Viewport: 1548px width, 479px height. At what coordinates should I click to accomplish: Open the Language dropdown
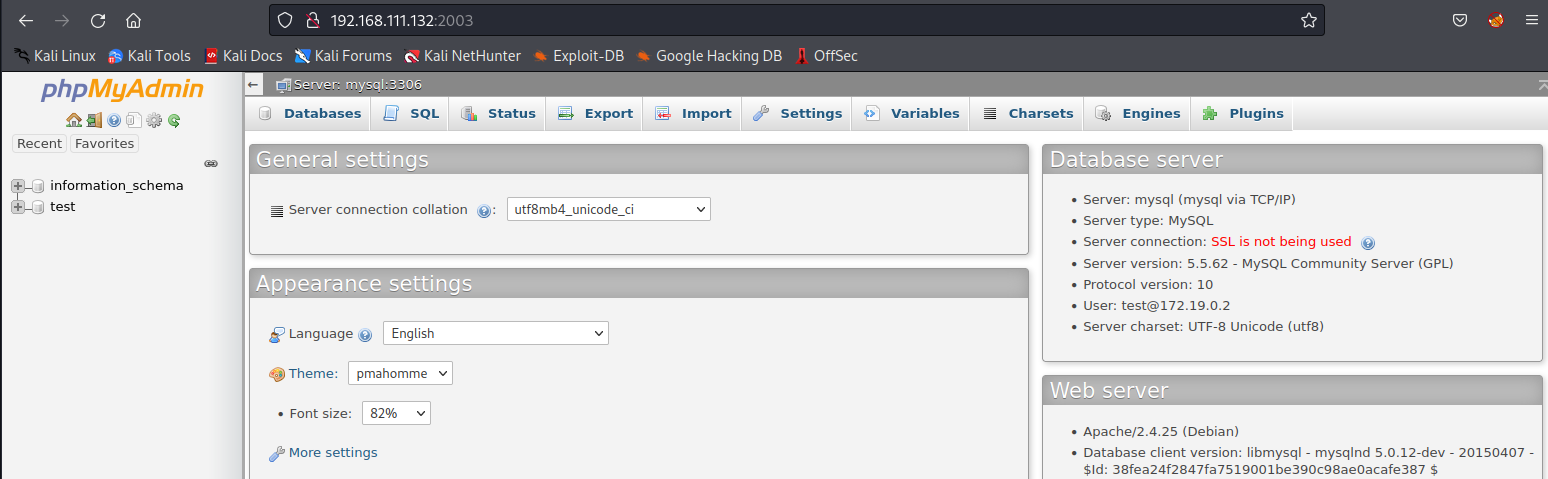pyautogui.click(x=496, y=333)
